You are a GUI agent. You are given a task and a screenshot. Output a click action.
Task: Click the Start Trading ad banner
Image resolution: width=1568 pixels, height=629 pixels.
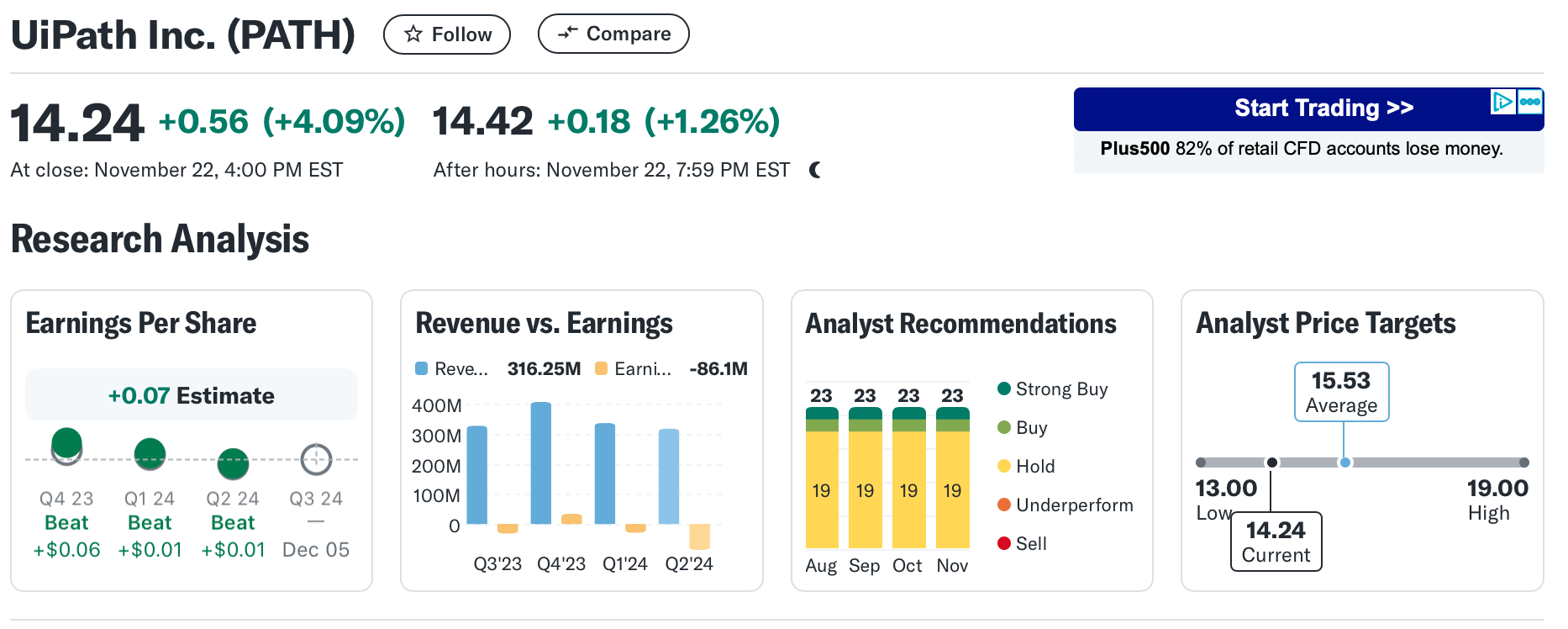[x=1308, y=109]
